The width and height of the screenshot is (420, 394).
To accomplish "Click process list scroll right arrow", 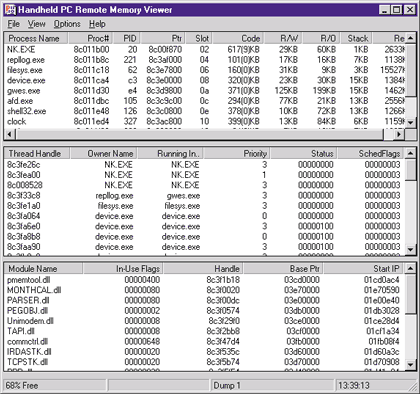I will click(x=399, y=134).
